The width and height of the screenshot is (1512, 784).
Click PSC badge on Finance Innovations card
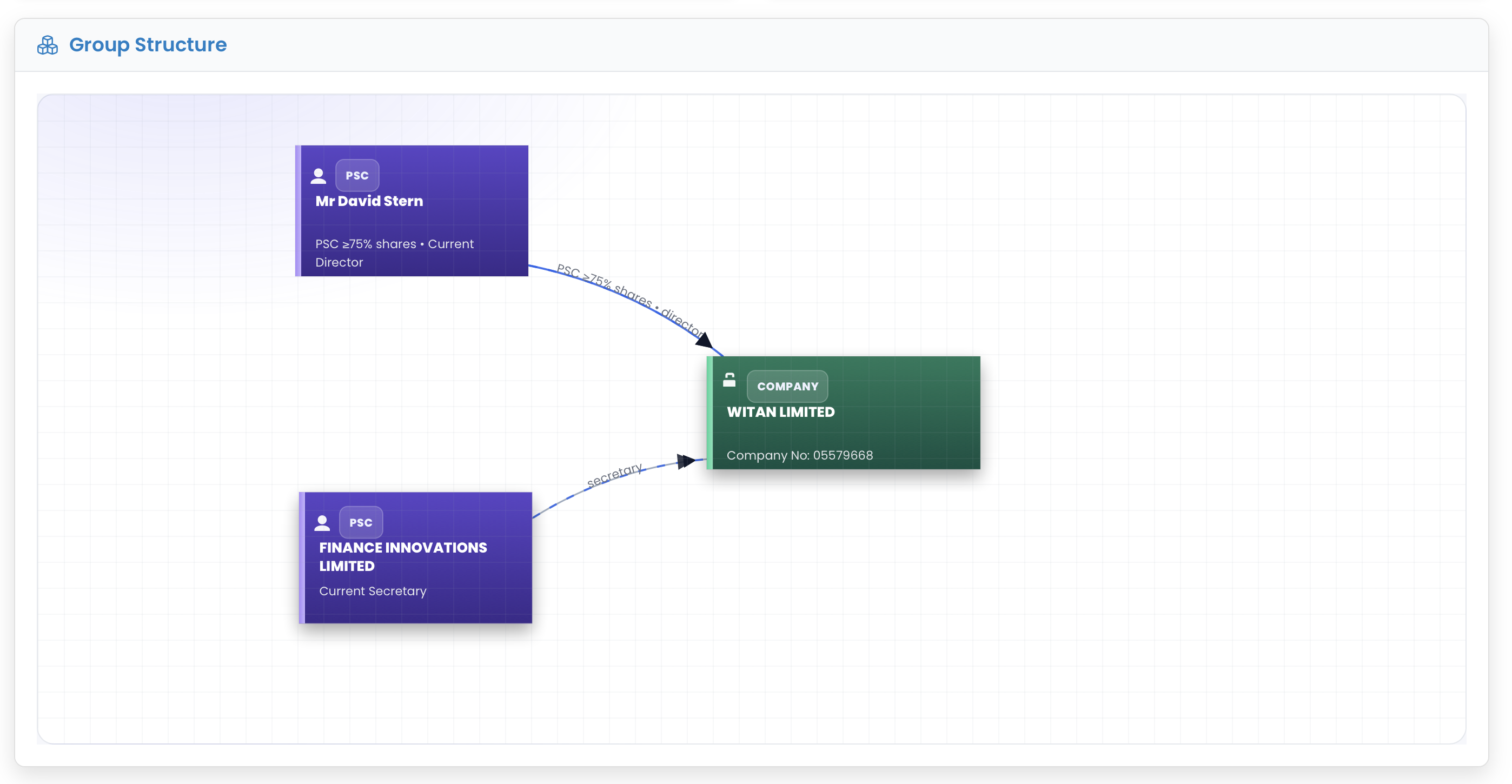360,522
